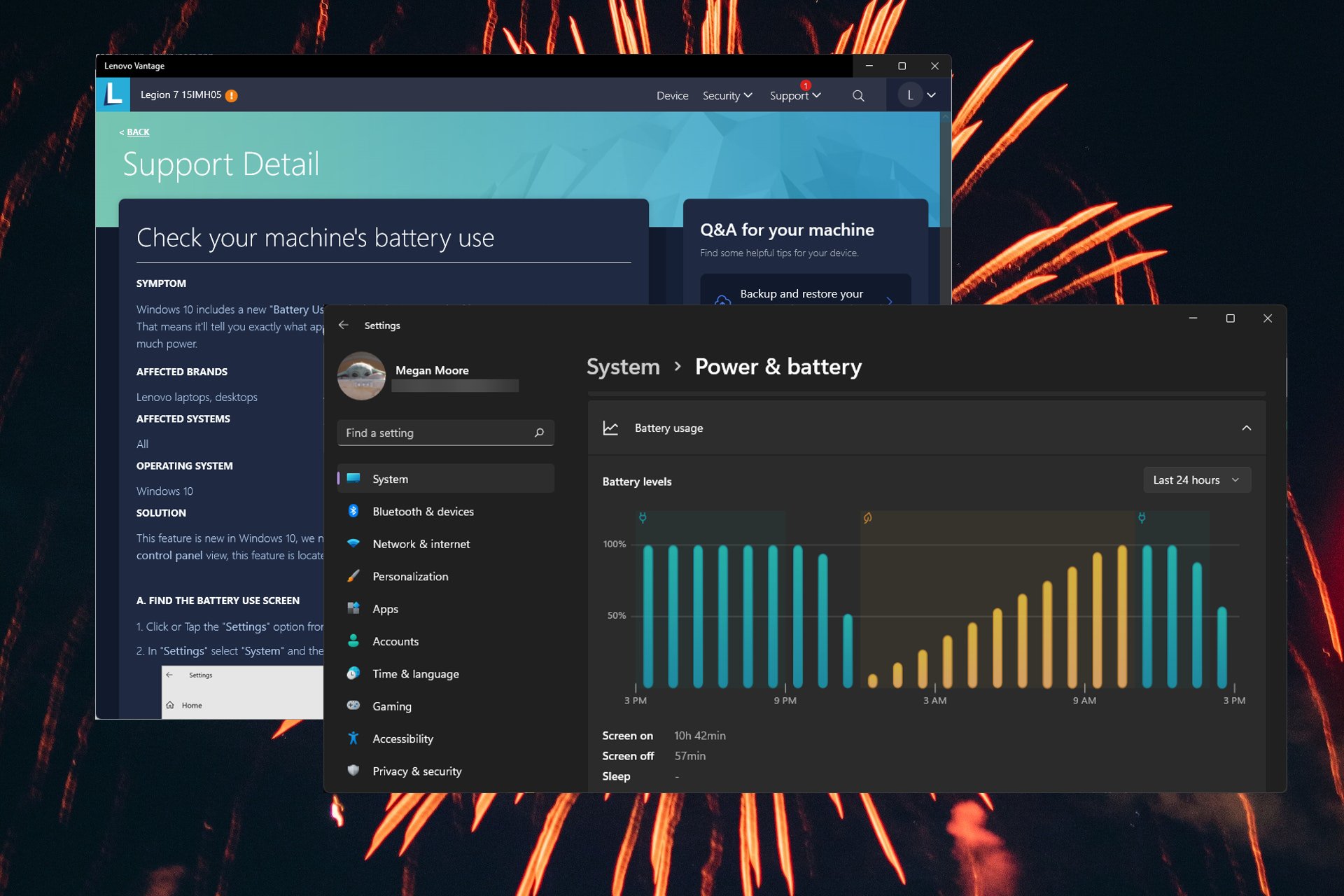Screen dimensions: 1344x896
Task: Click the Gaming controller icon
Action: tap(353, 706)
